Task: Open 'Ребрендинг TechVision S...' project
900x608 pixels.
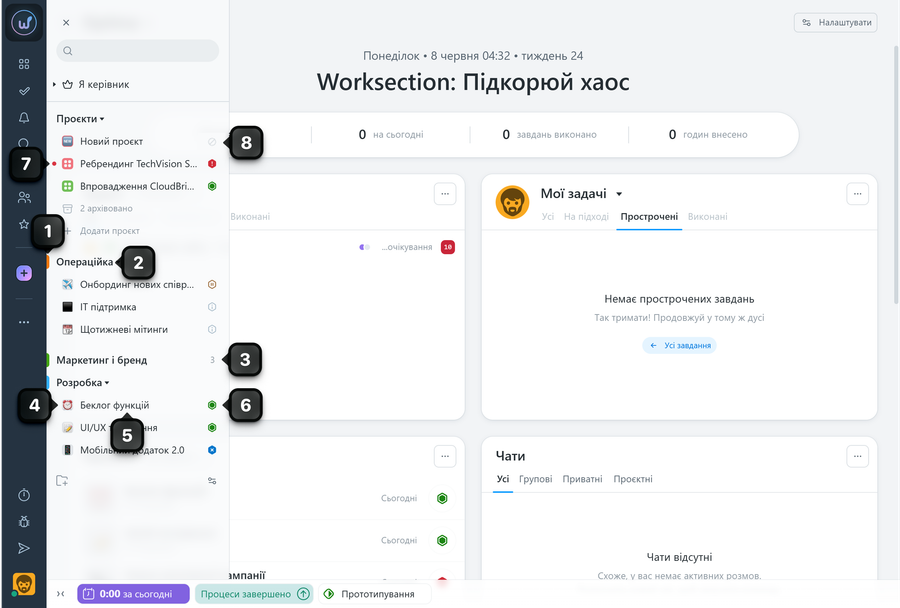Action: (x=138, y=164)
